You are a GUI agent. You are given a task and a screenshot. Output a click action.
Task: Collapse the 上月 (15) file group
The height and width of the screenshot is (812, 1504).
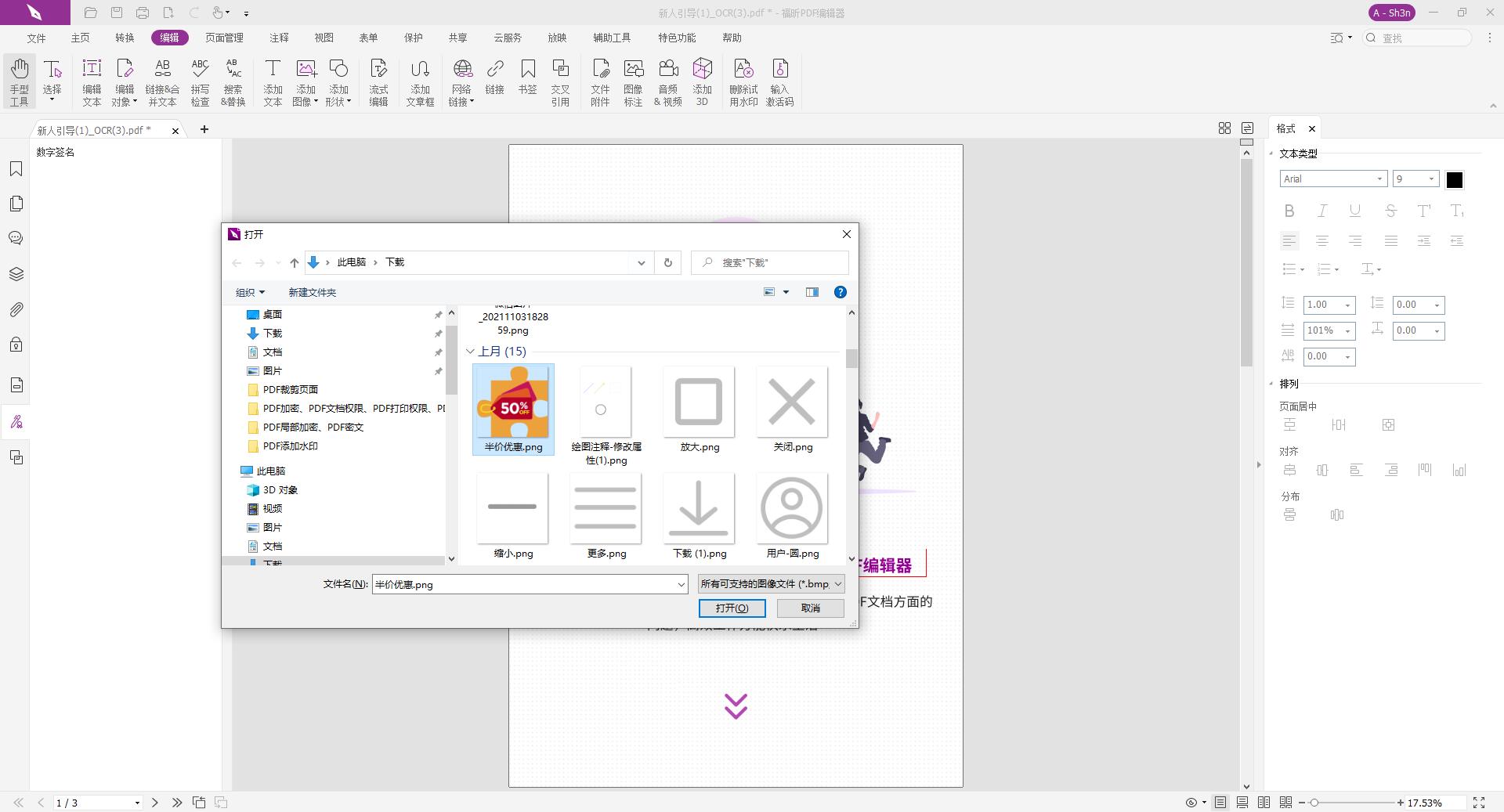pyautogui.click(x=470, y=352)
